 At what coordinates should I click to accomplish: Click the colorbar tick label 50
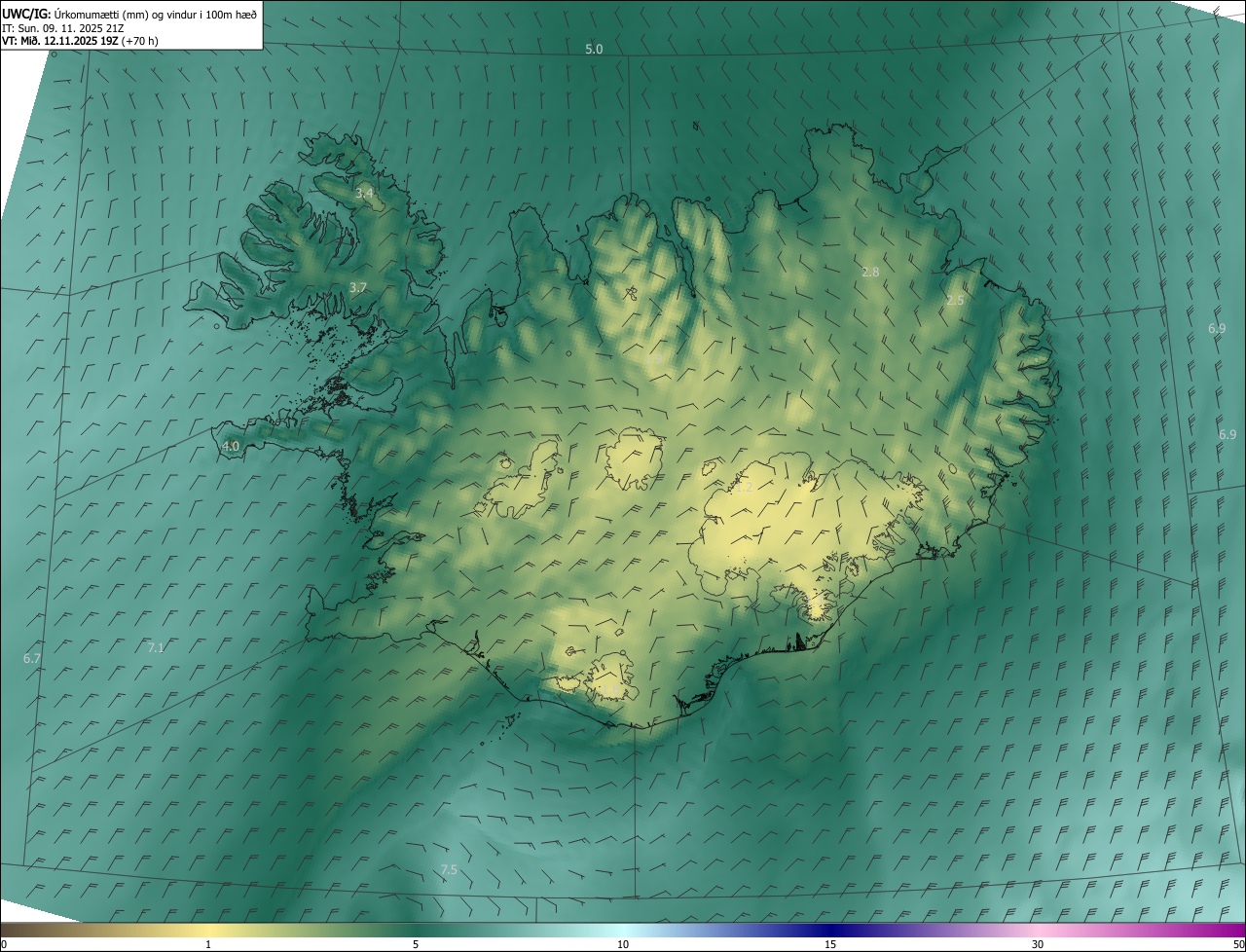[1238, 945]
